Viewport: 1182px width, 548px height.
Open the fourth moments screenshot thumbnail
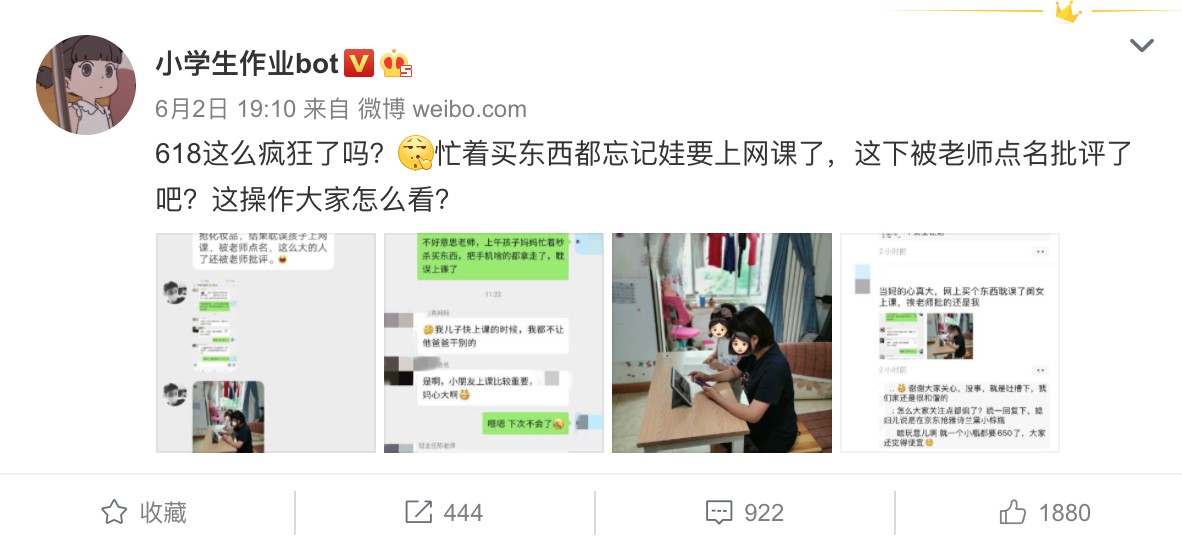[x=950, y=343]
